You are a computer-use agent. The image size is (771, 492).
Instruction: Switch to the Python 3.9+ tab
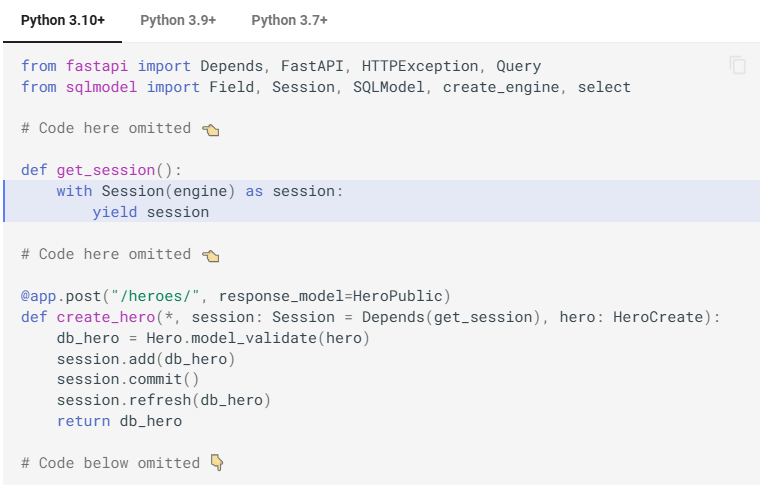tap(178, 20)
